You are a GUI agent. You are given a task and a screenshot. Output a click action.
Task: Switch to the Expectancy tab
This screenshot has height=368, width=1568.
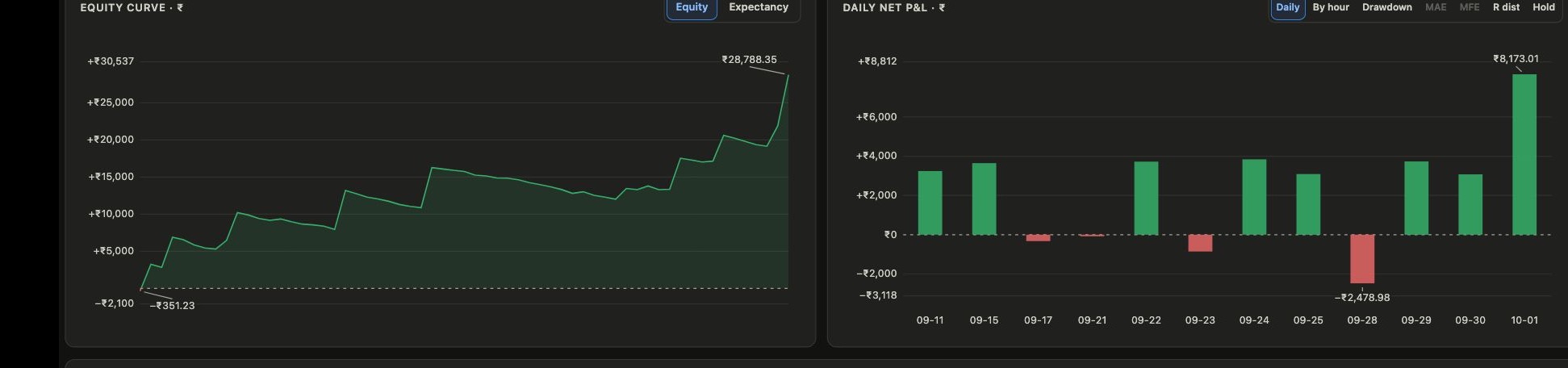[x=759, y=7]
